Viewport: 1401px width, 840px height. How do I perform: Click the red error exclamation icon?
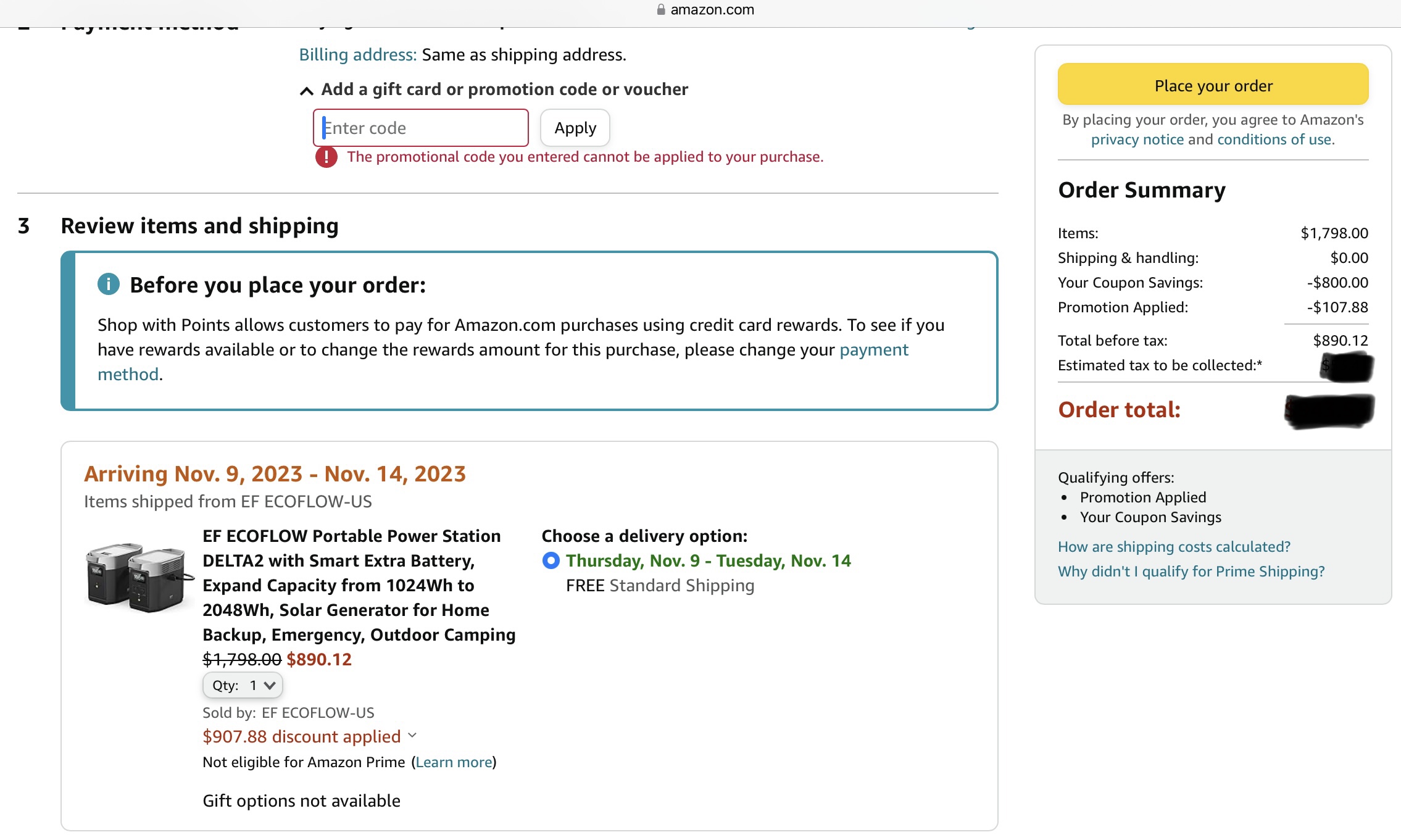[326, 157]
